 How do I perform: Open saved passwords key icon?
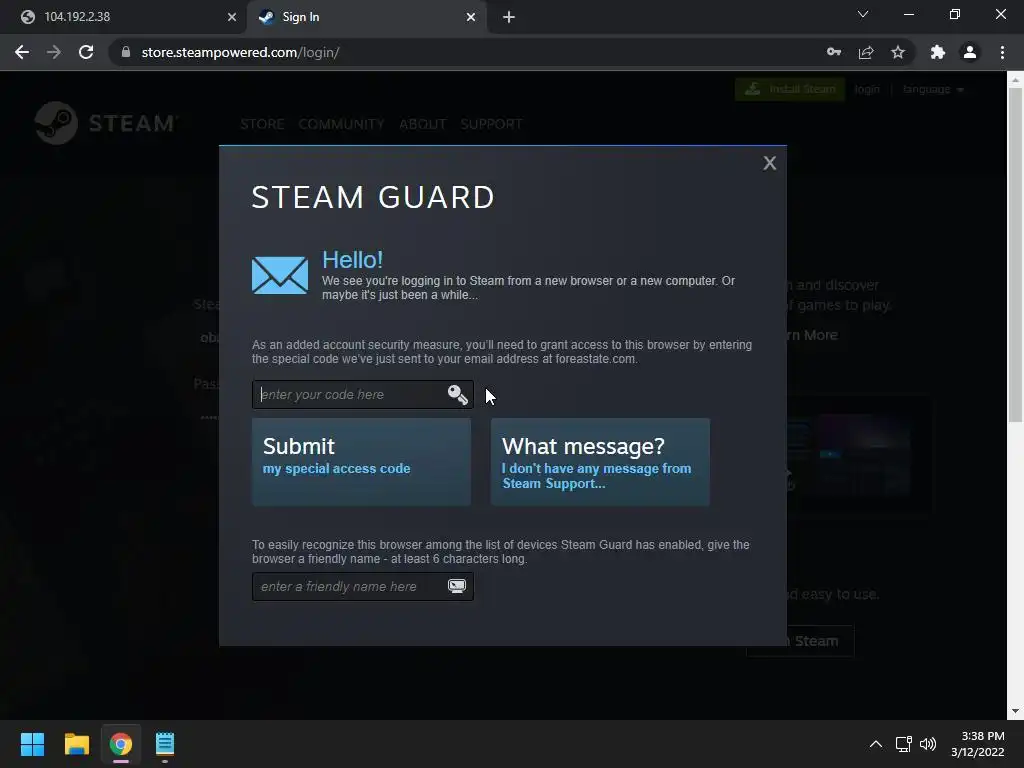833,52
